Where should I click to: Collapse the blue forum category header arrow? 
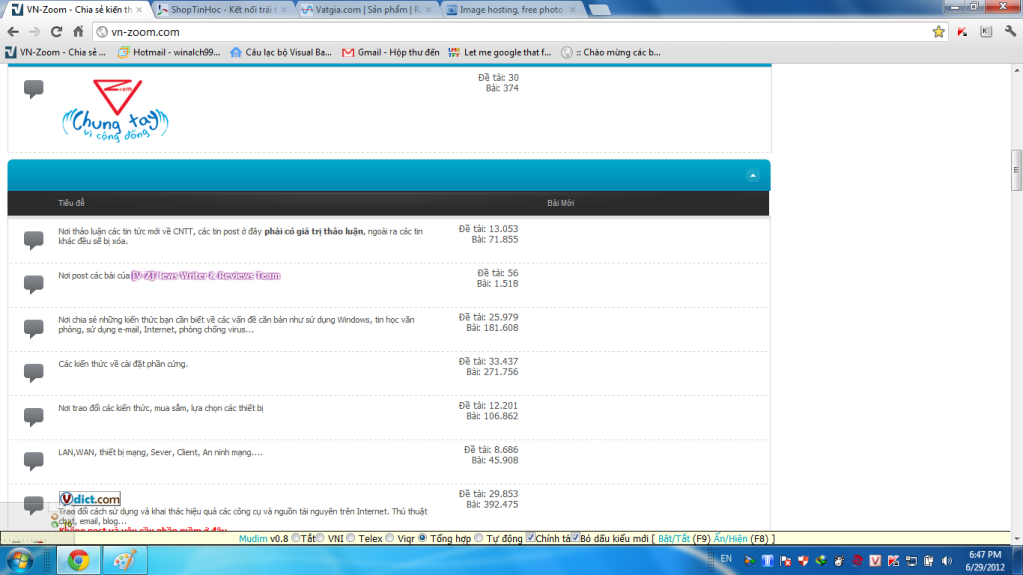(752, 175)
